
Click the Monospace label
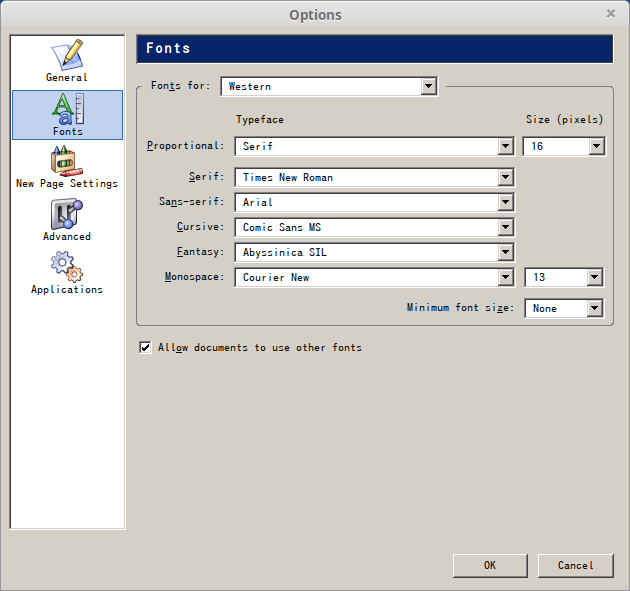[x=194, y=277]
